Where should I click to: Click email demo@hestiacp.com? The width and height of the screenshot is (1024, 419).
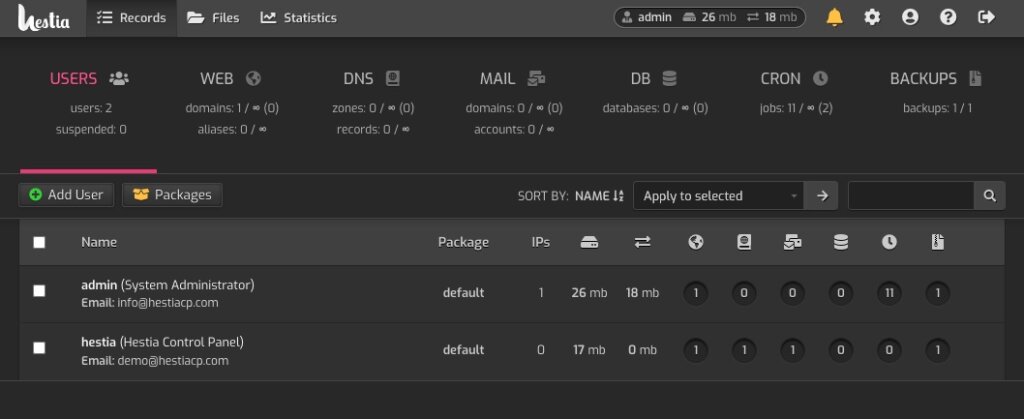tap(173, 361)
